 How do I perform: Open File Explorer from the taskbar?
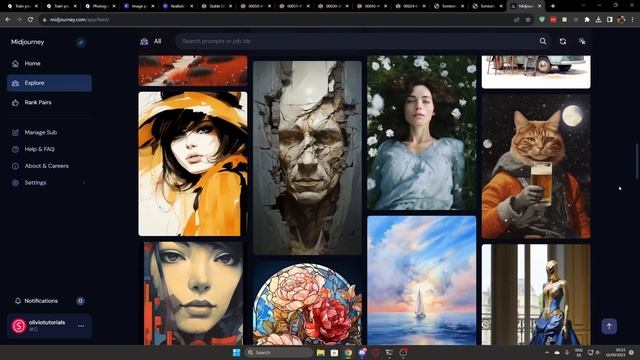[x=321, y=353]
